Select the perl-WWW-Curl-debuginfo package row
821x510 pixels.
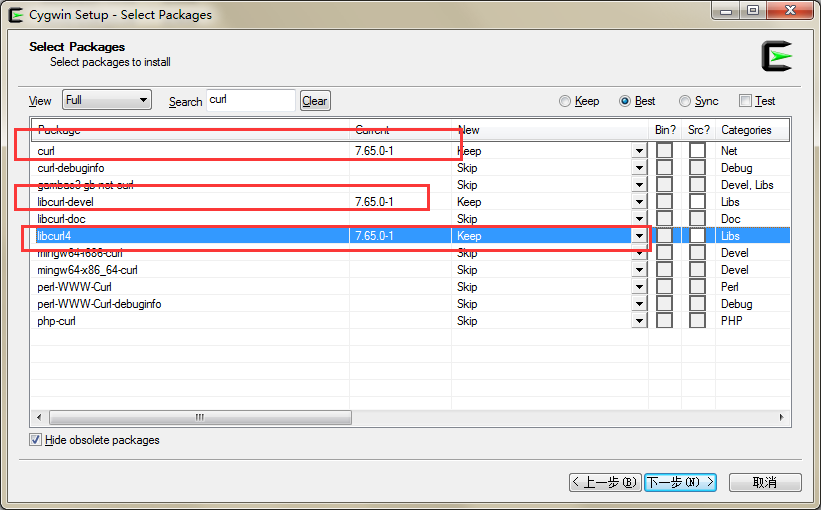410,304
